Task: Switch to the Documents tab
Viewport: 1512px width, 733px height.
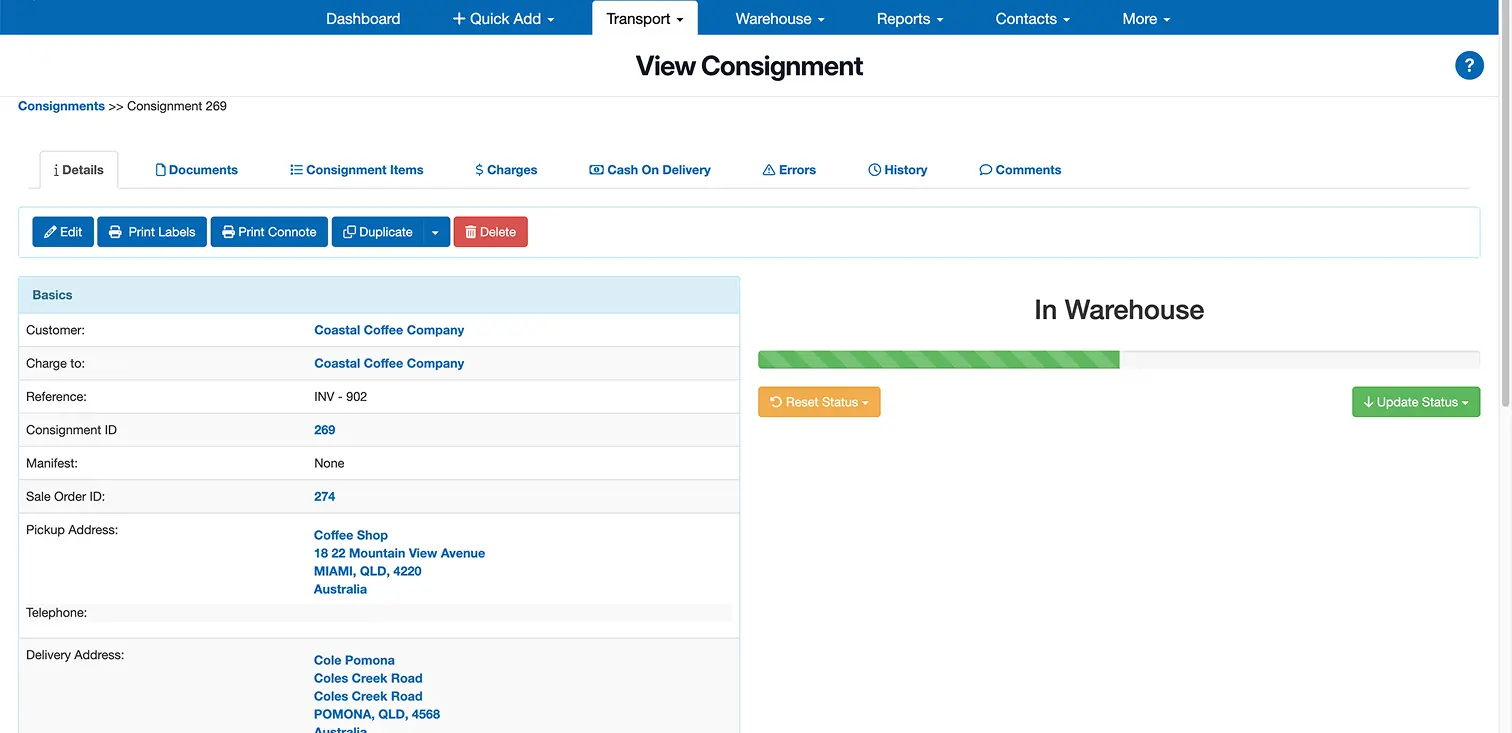Action: coord(196,169)
